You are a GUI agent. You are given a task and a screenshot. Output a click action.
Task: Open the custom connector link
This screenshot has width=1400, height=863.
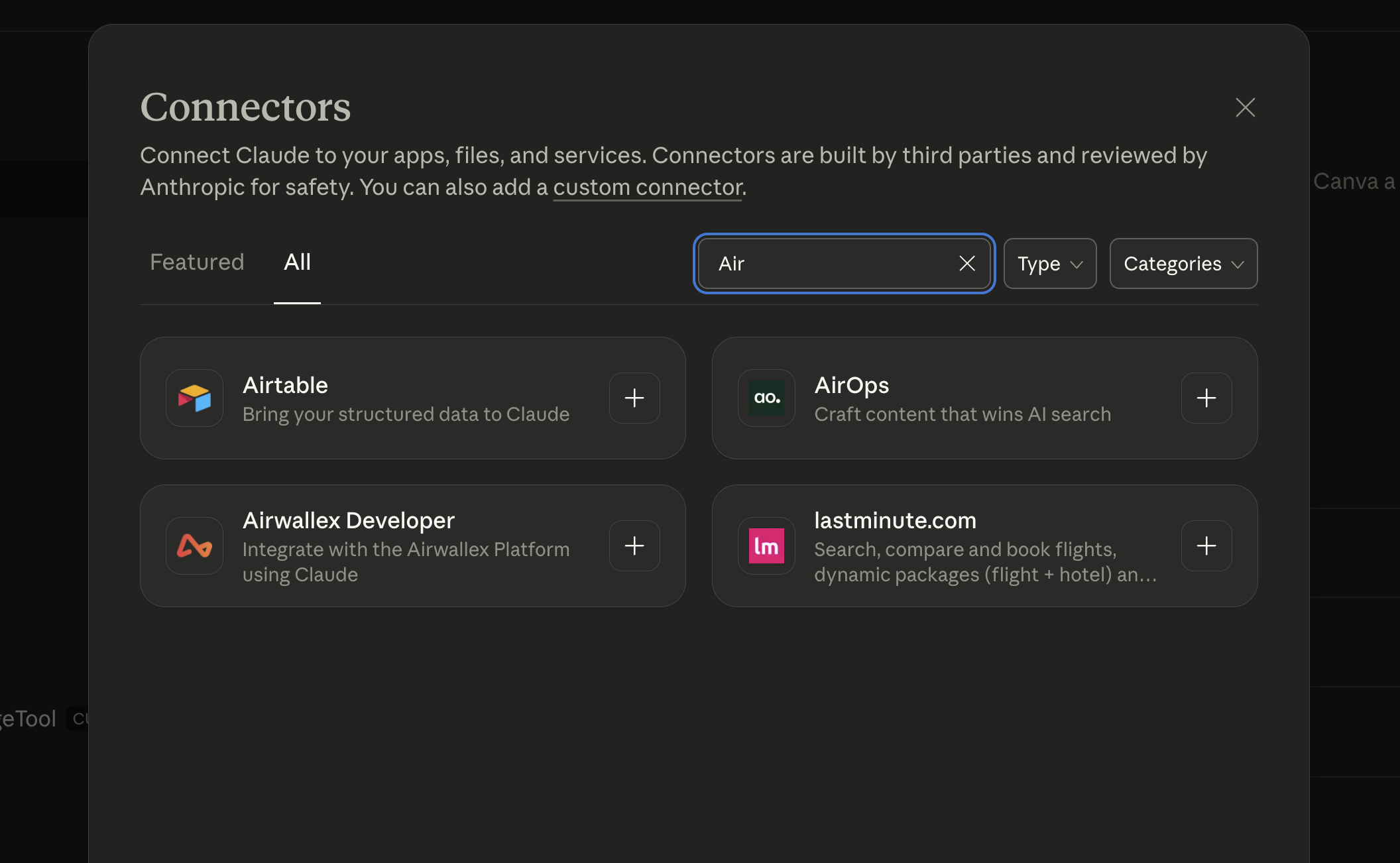point(647,188)
